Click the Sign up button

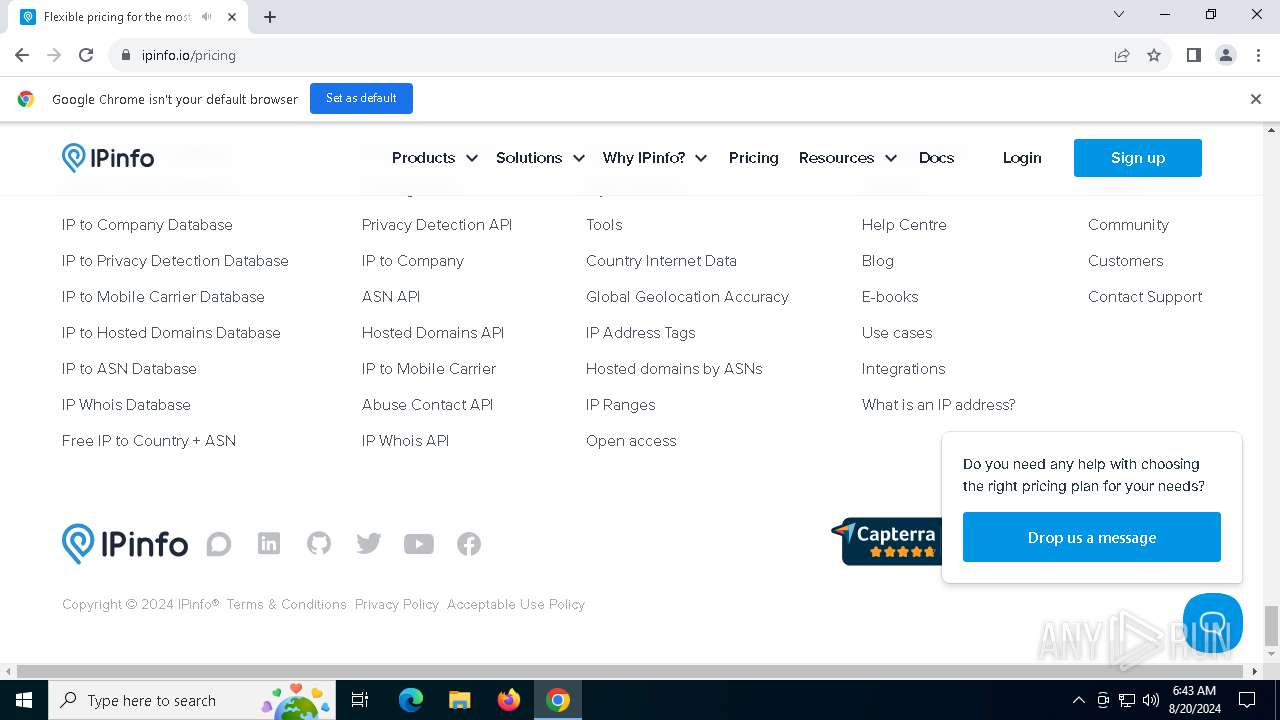click(x=1138, y=158)
